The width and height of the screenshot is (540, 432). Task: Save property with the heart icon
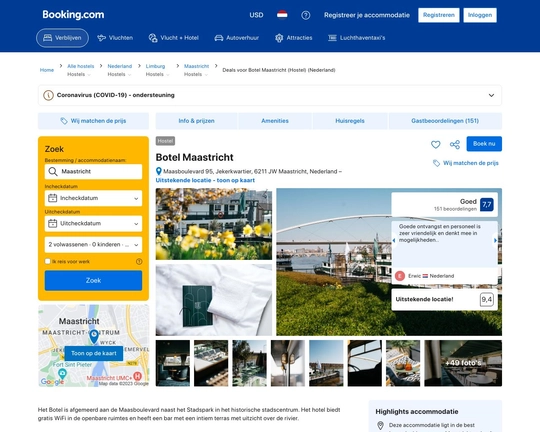(436, 144)
